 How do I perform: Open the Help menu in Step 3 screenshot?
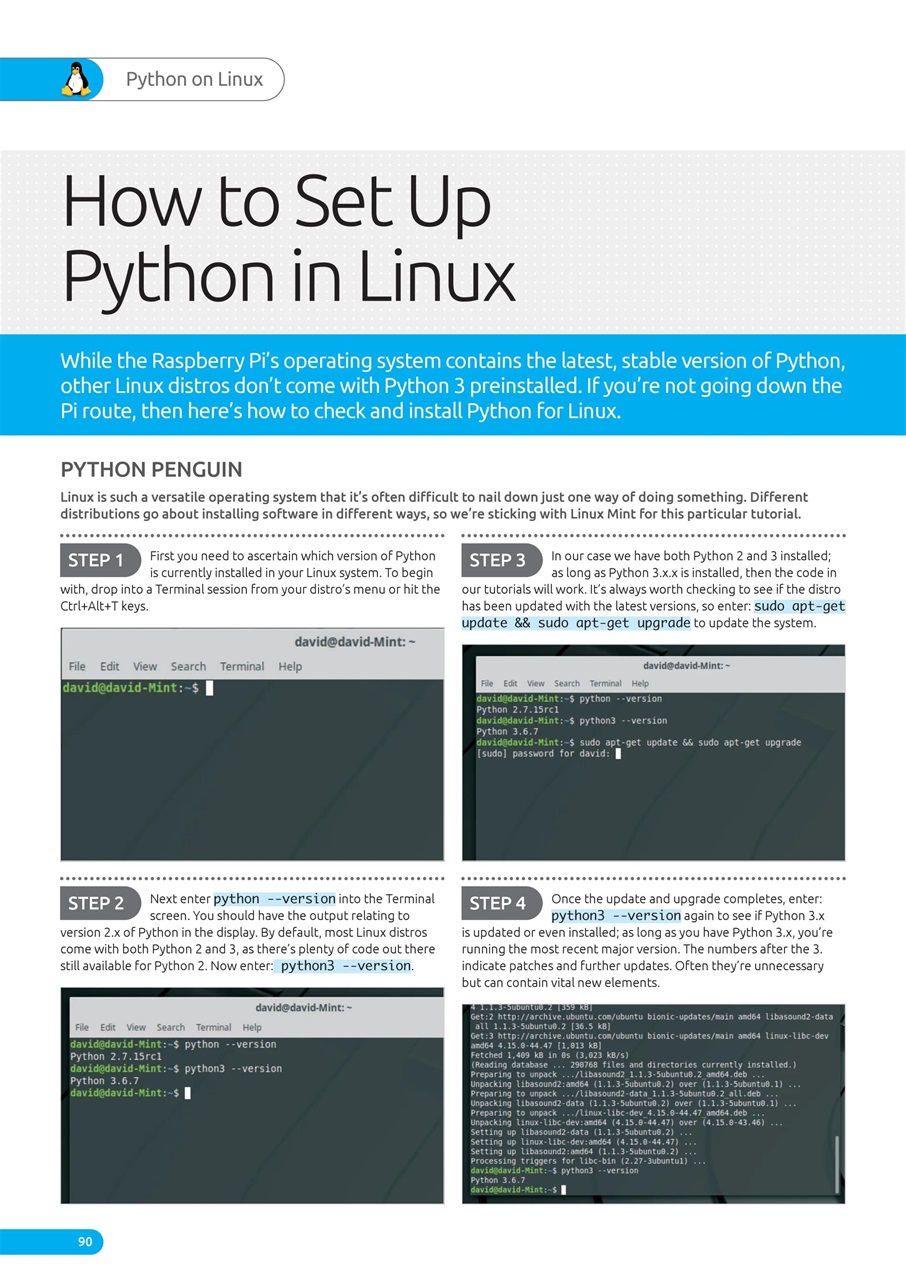click(x=640, y=683)
